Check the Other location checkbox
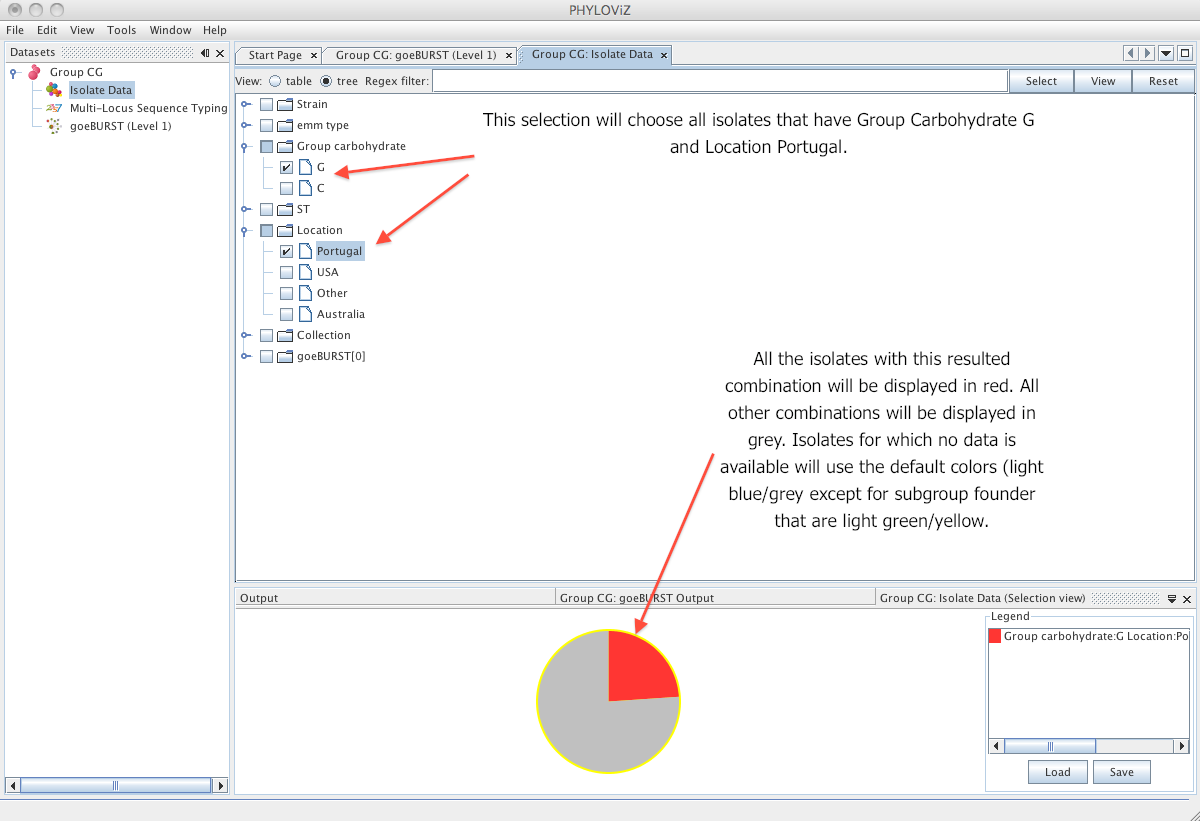This screenshot has width=1200, height=821. point(287,293)
